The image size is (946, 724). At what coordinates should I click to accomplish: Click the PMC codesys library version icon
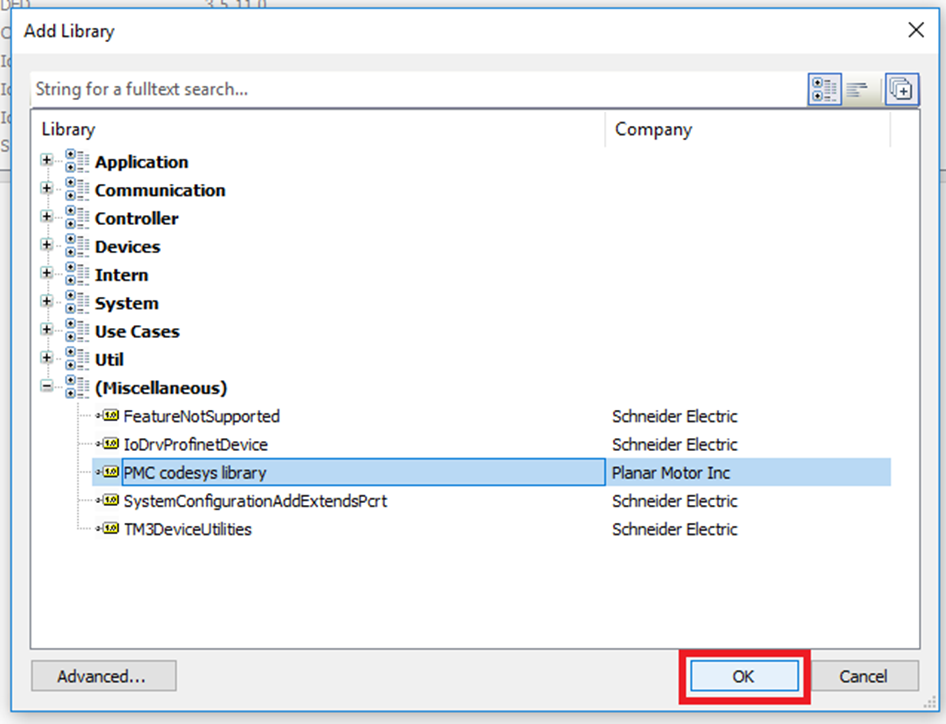coord(108,472)
